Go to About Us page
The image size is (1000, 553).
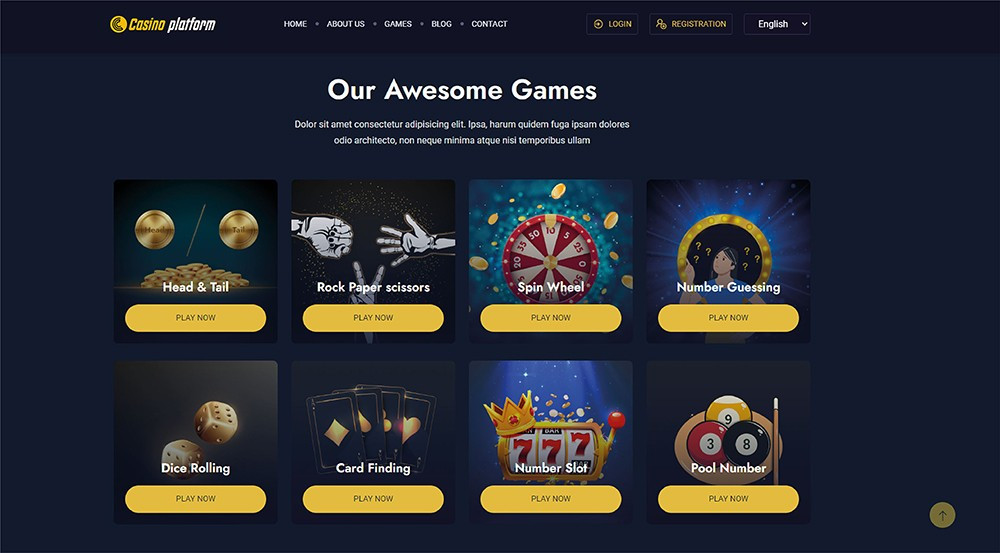click(346, 24)
